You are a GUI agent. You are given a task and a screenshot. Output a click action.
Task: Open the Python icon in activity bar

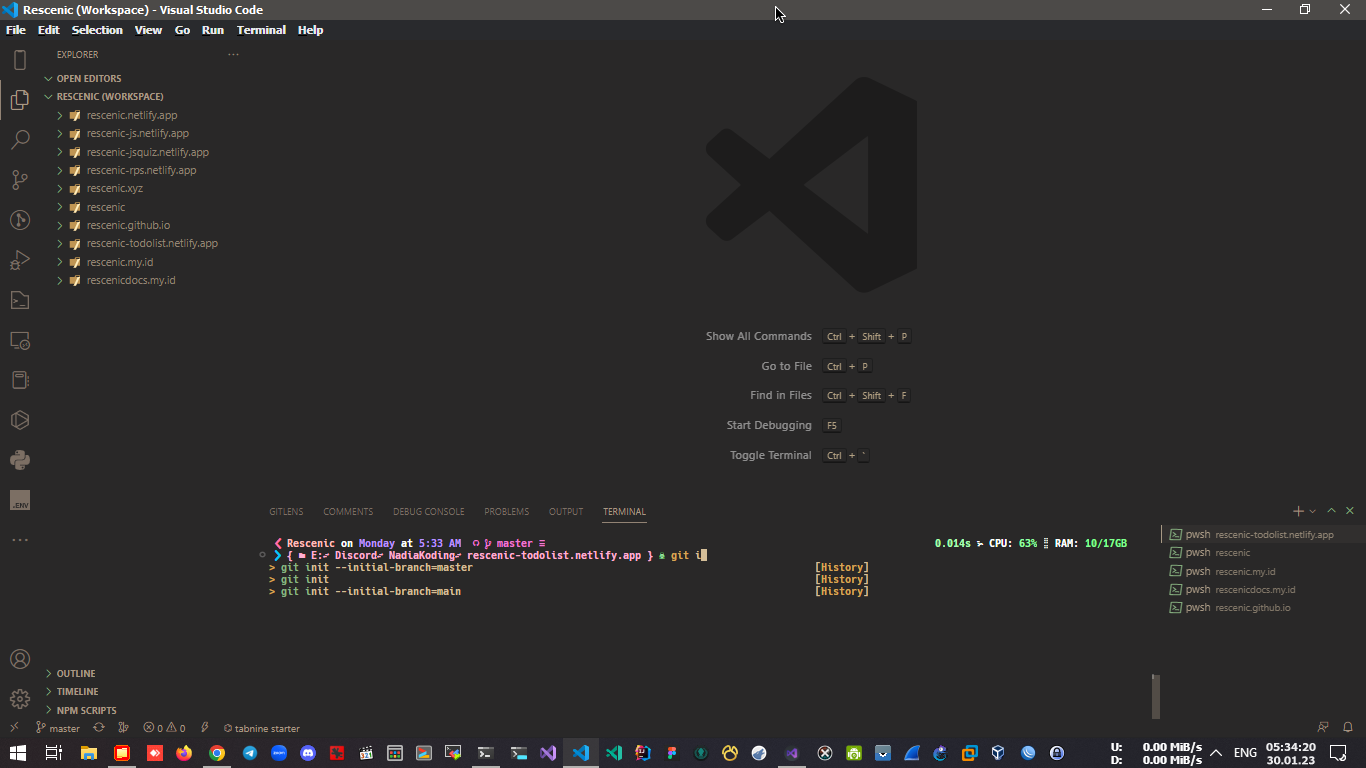coord(19,460)
